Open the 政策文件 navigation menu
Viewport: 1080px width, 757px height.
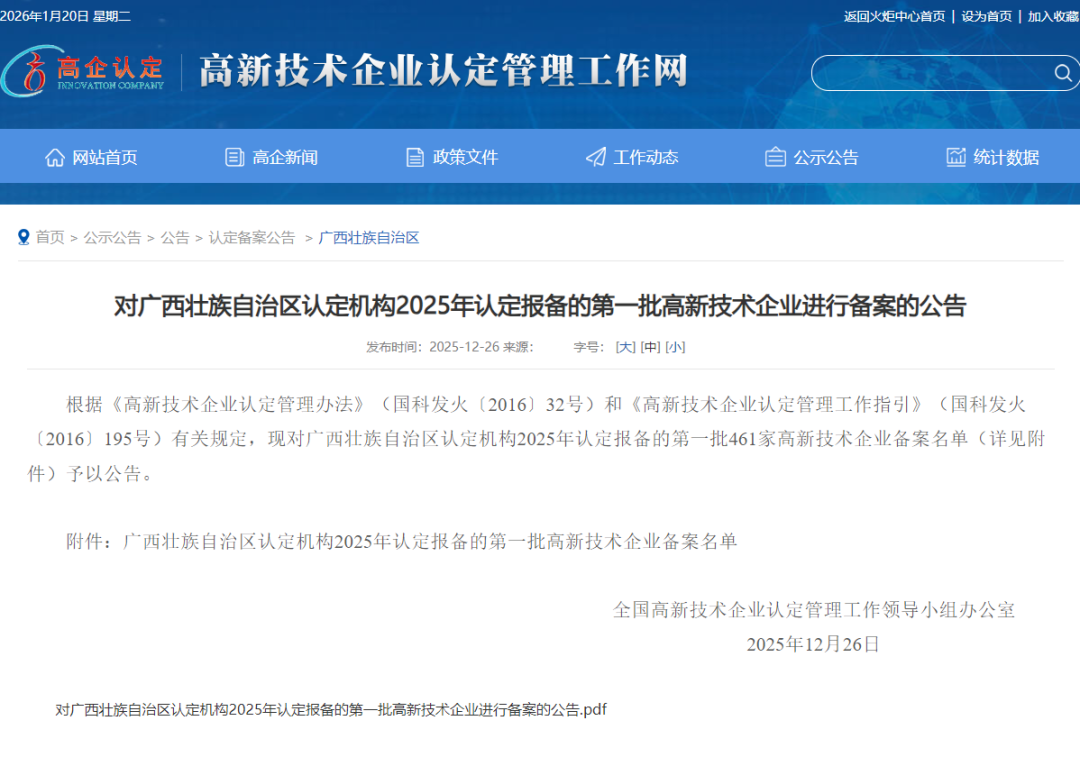click(465, 157)
